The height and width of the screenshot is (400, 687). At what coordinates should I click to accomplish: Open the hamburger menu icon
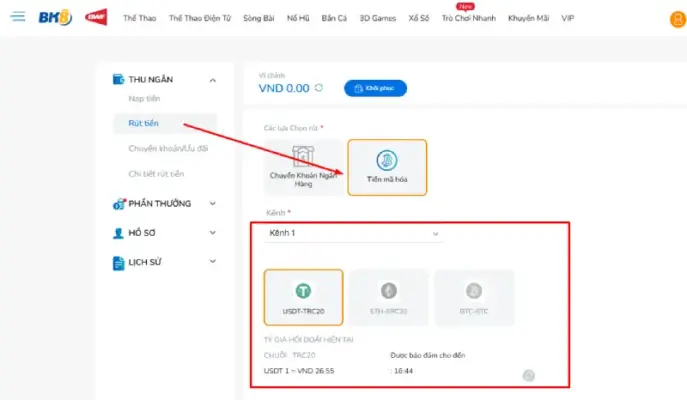point(18,17)
